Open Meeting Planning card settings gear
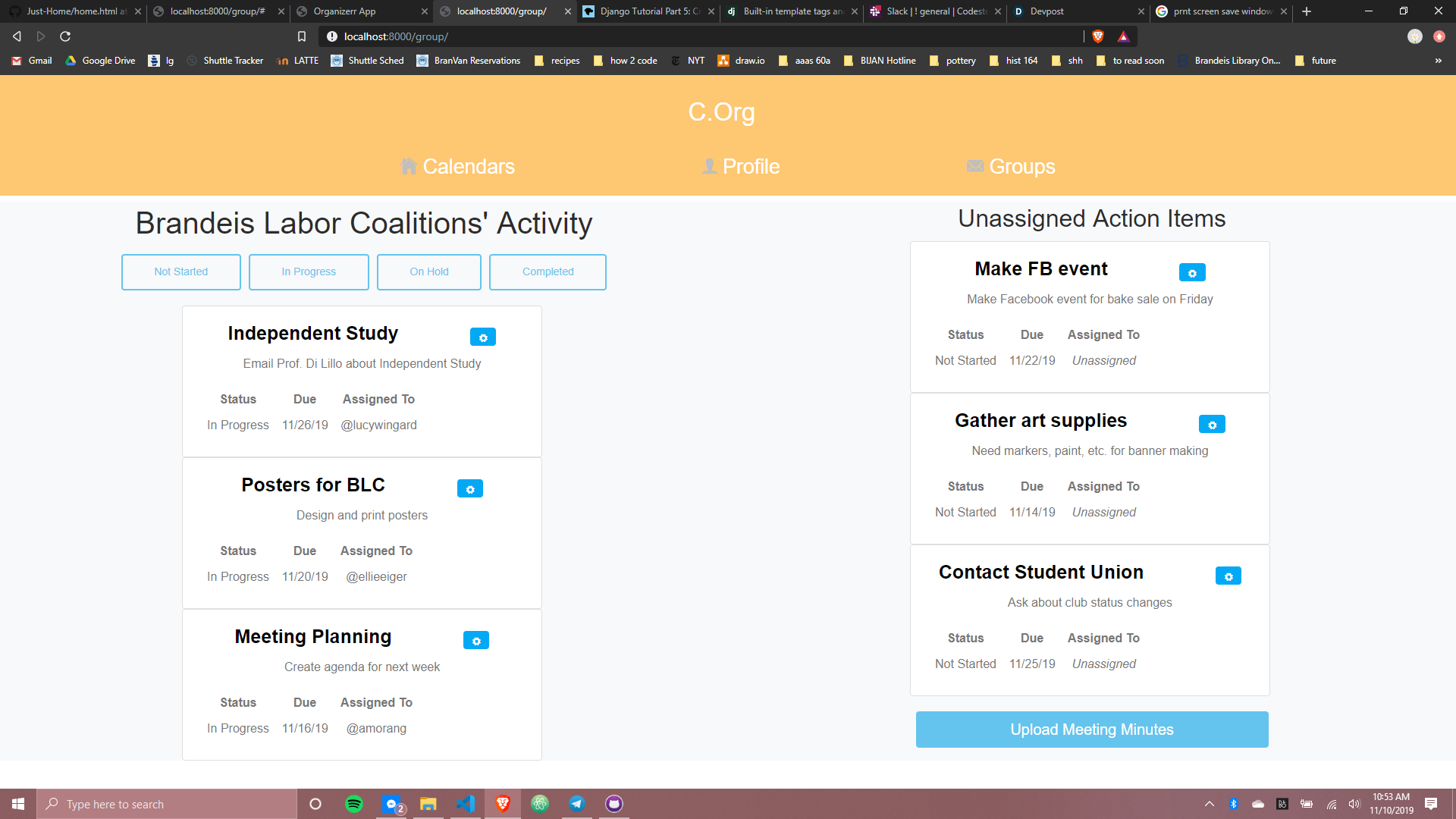This screenshot has width=1456, height=819. tap(475, 641)
